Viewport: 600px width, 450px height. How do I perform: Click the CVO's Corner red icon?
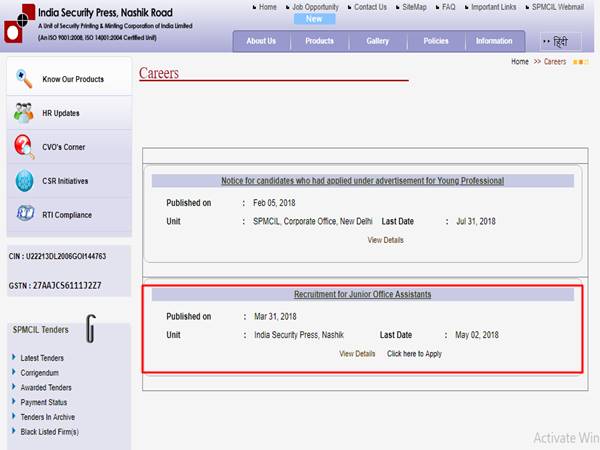click(x=24, y=147)
